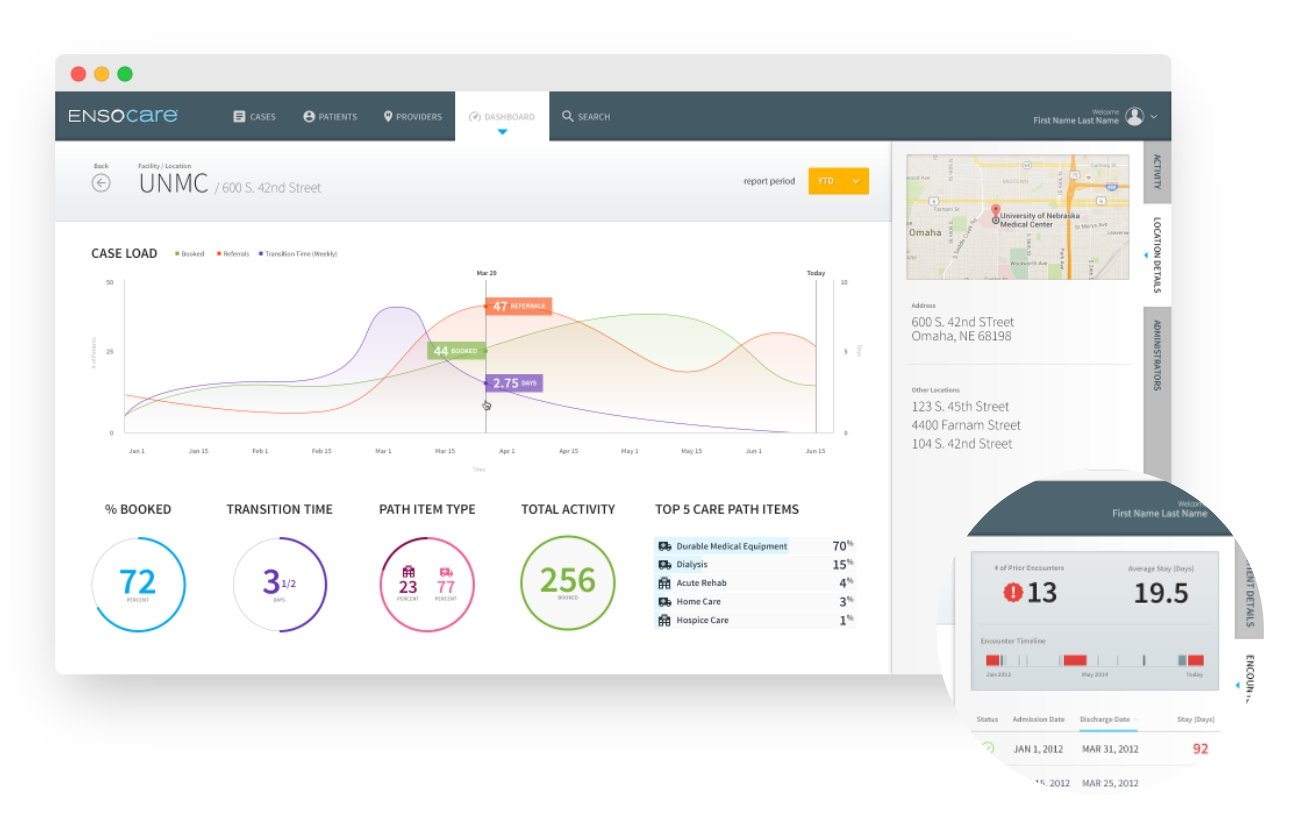Click the ambulance icon beside Dialysis
The image size is (1300, 825).
click(664, 564)
